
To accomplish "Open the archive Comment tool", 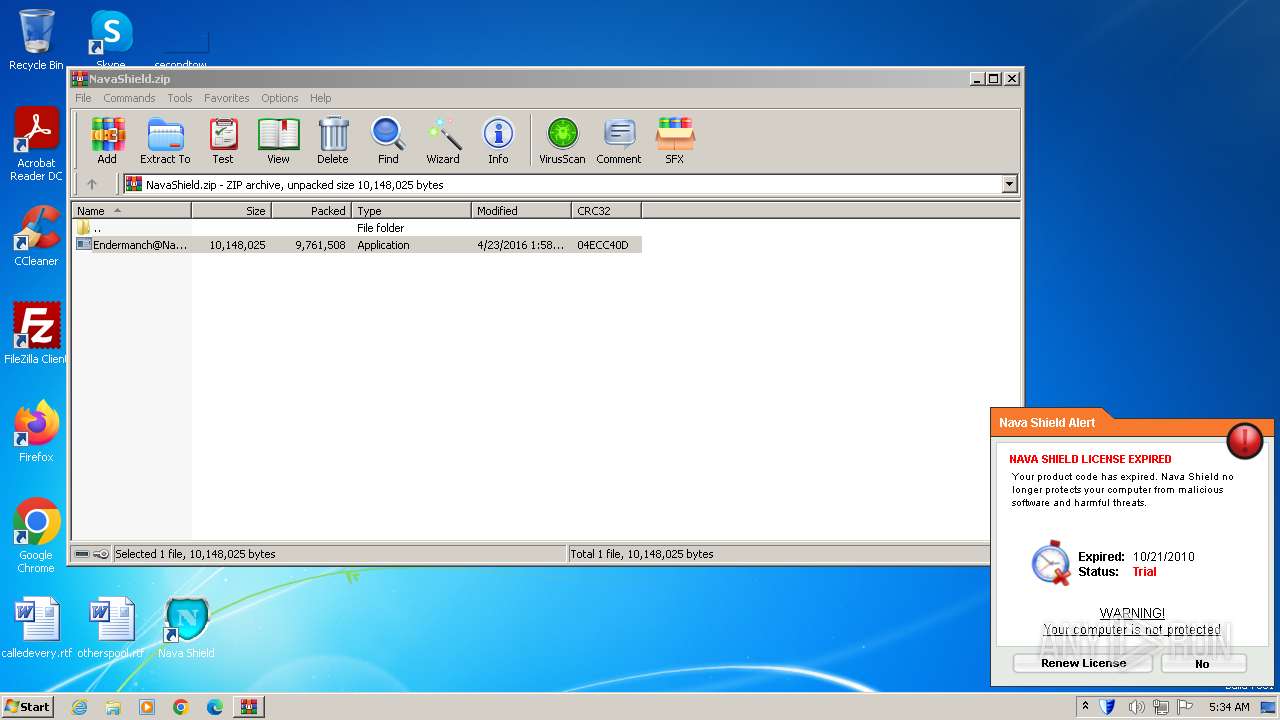I will click(x=619, y=141).
